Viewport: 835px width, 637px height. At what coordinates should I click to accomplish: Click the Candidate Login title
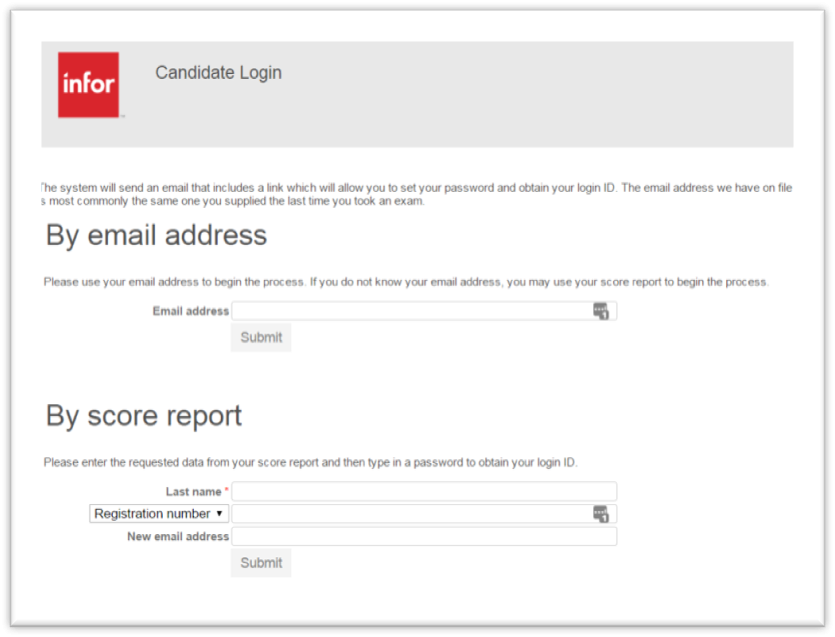click(x=218, y=72)
